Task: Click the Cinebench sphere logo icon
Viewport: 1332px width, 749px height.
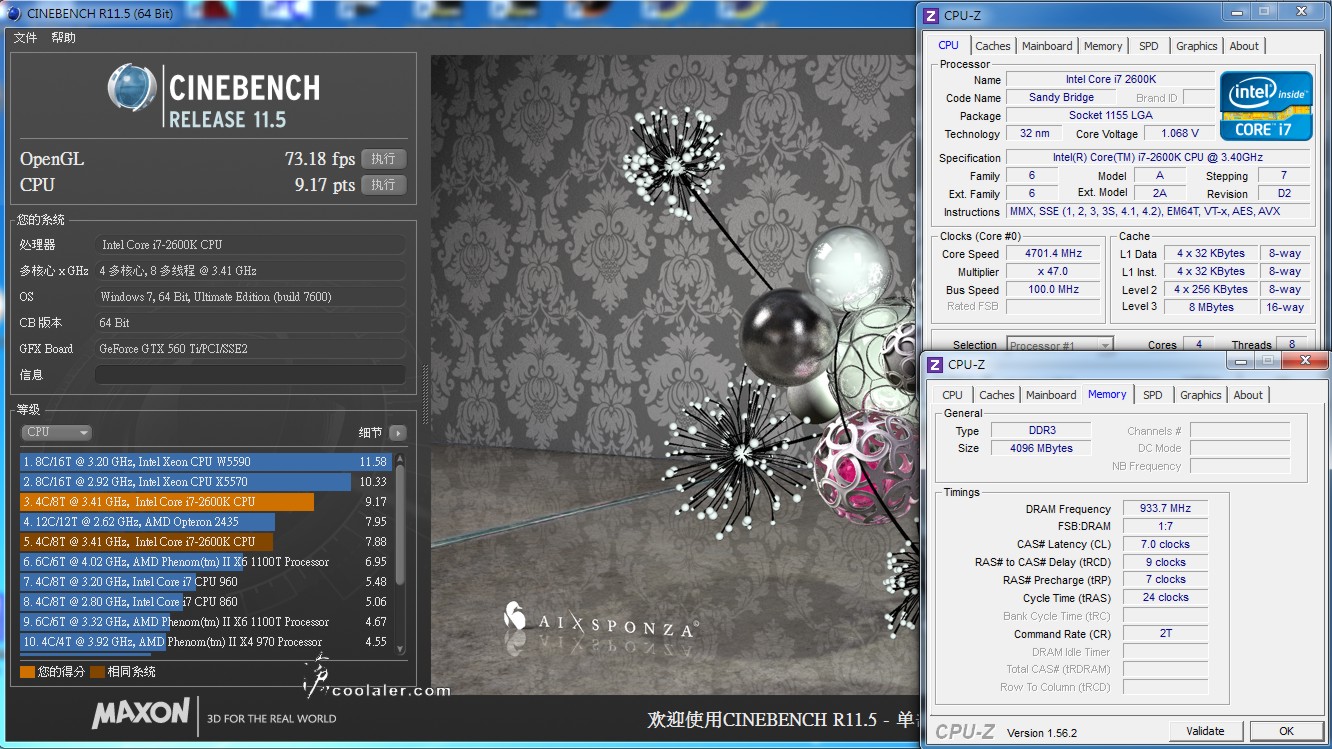Action: pyautogui.click(x=131, y=88)
